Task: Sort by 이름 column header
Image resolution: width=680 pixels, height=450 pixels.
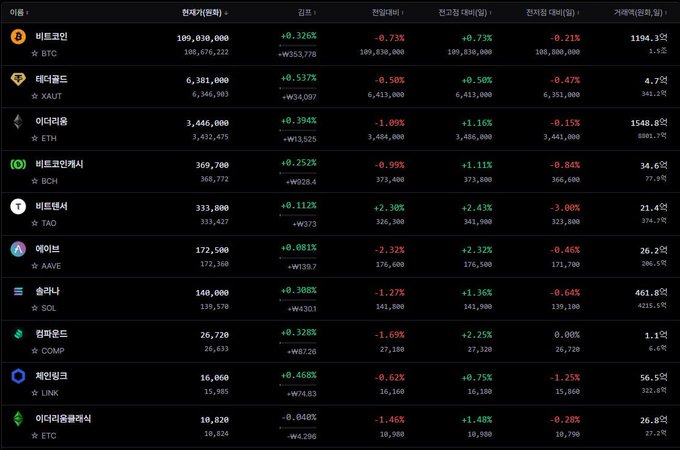Action: pos(19,13)
